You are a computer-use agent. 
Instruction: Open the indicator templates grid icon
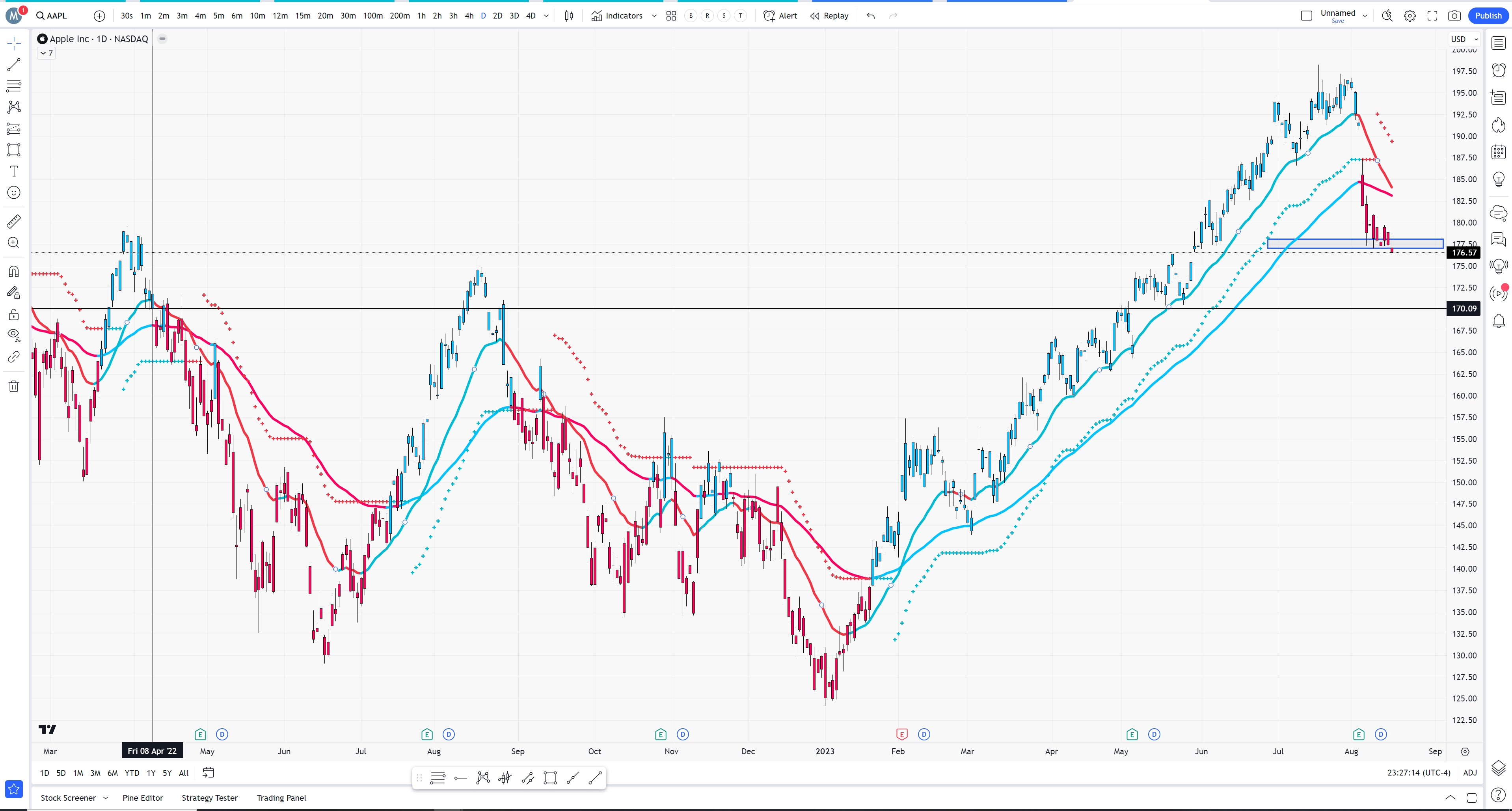671,16
